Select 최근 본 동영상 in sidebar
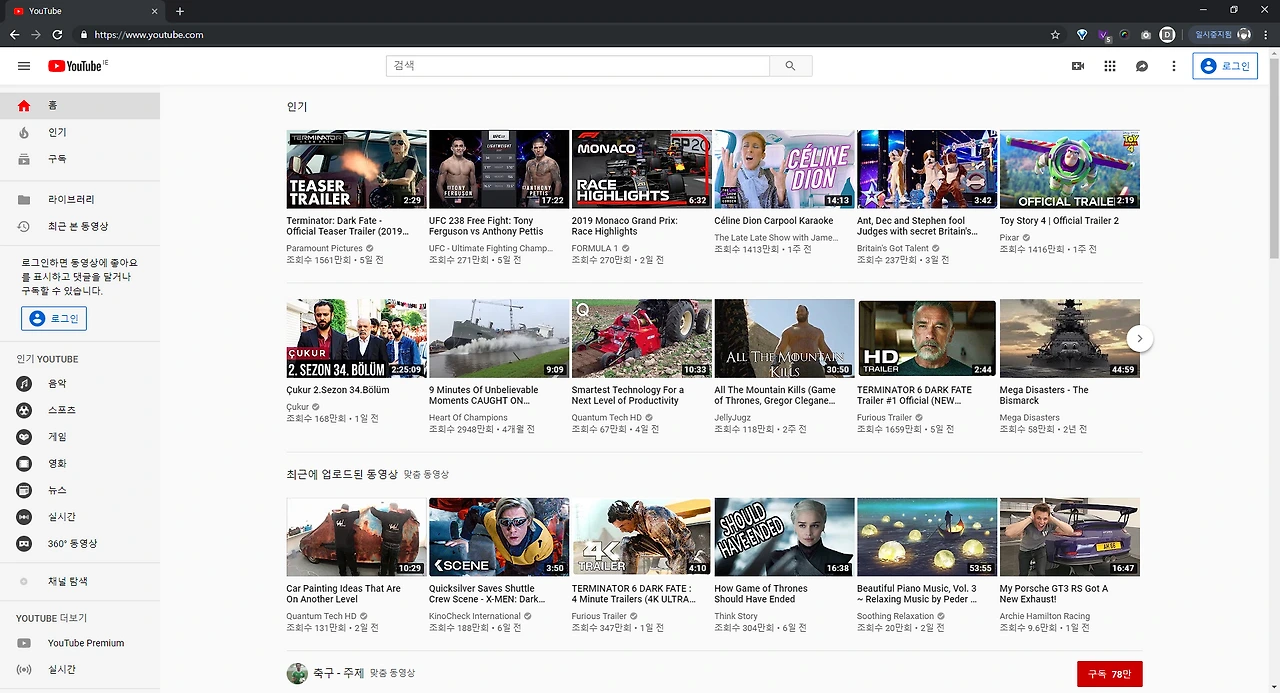The width and height of the screenshot is (1280, 693). pos(80,227)
